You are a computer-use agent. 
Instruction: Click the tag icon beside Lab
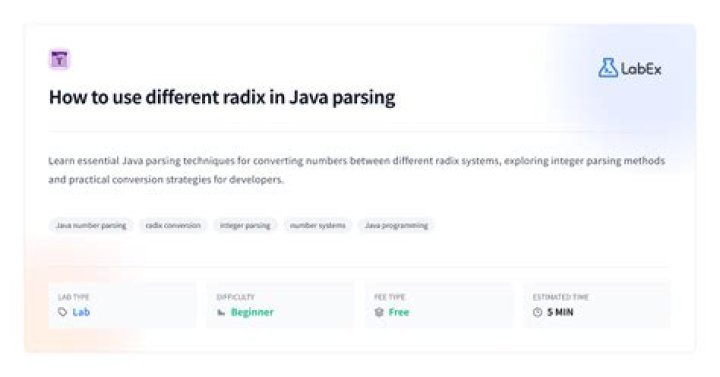62,312
